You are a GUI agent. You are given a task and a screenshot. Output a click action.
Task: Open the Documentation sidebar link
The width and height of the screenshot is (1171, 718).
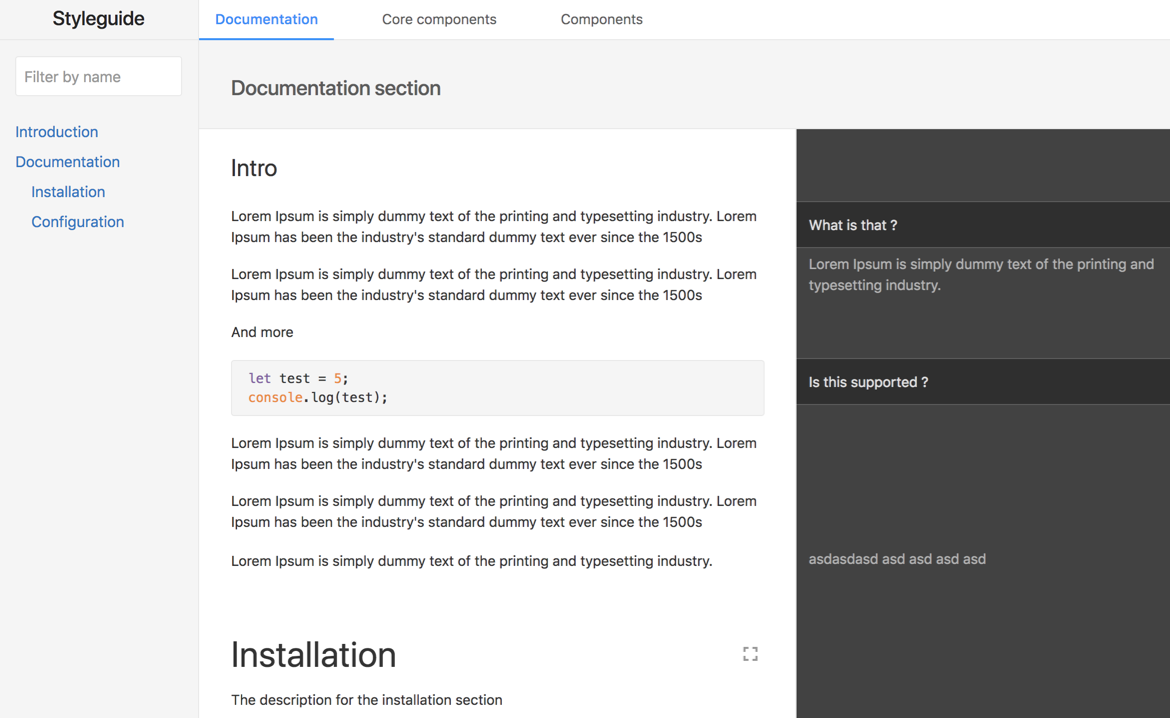coord(67,162)
